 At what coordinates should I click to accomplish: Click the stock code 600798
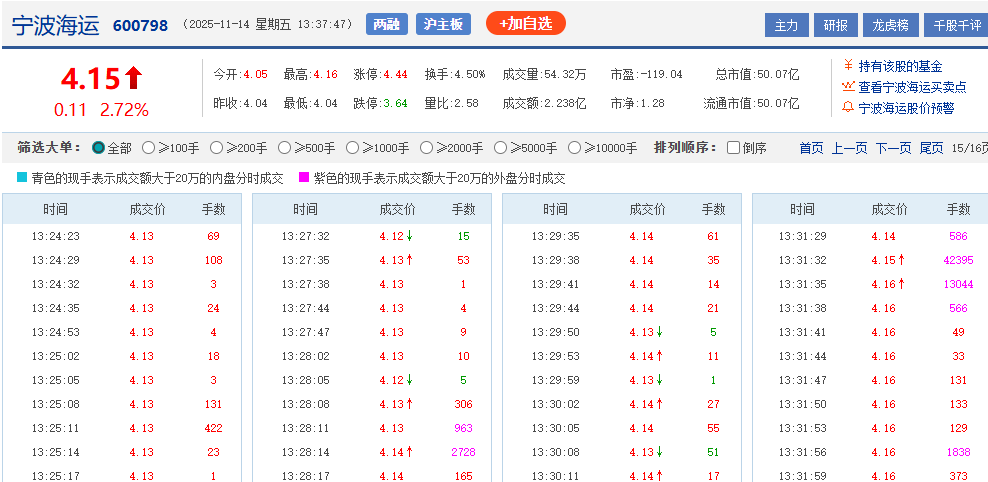[141, 25]
